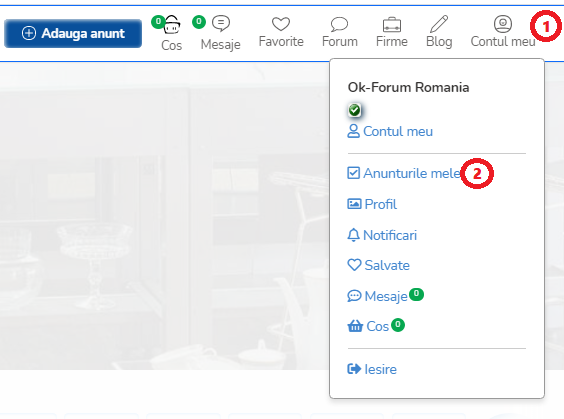Log out using the Iesire link
This screenshot has height=419, width=564.
372,369
